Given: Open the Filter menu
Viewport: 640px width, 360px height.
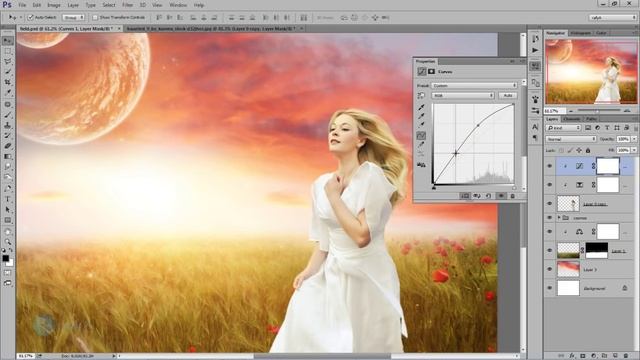Looking at the screenshot, I should [127, 5].
